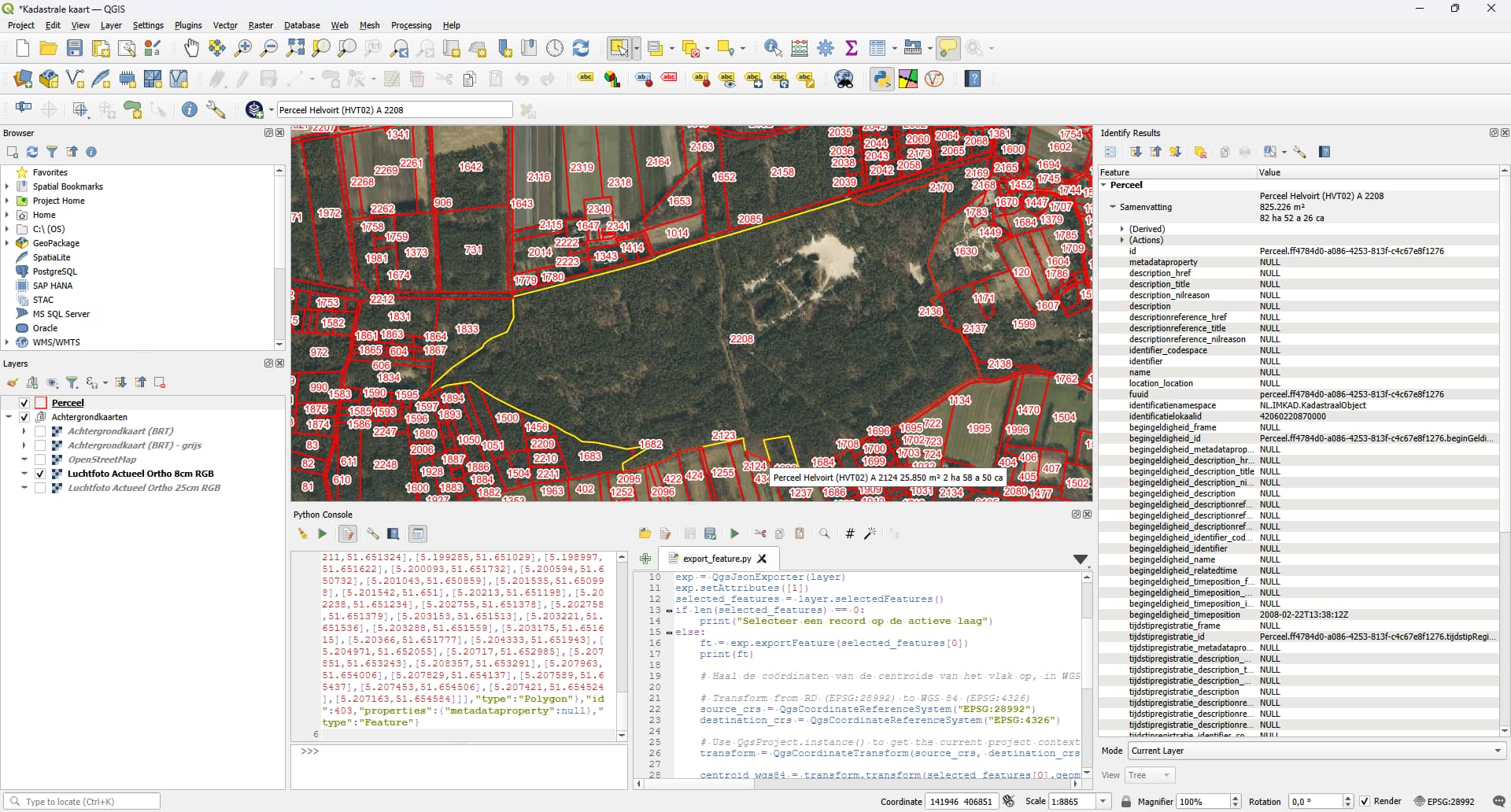
Task: Click the Identify Features tool icon
Action: [x=773, y=49]
